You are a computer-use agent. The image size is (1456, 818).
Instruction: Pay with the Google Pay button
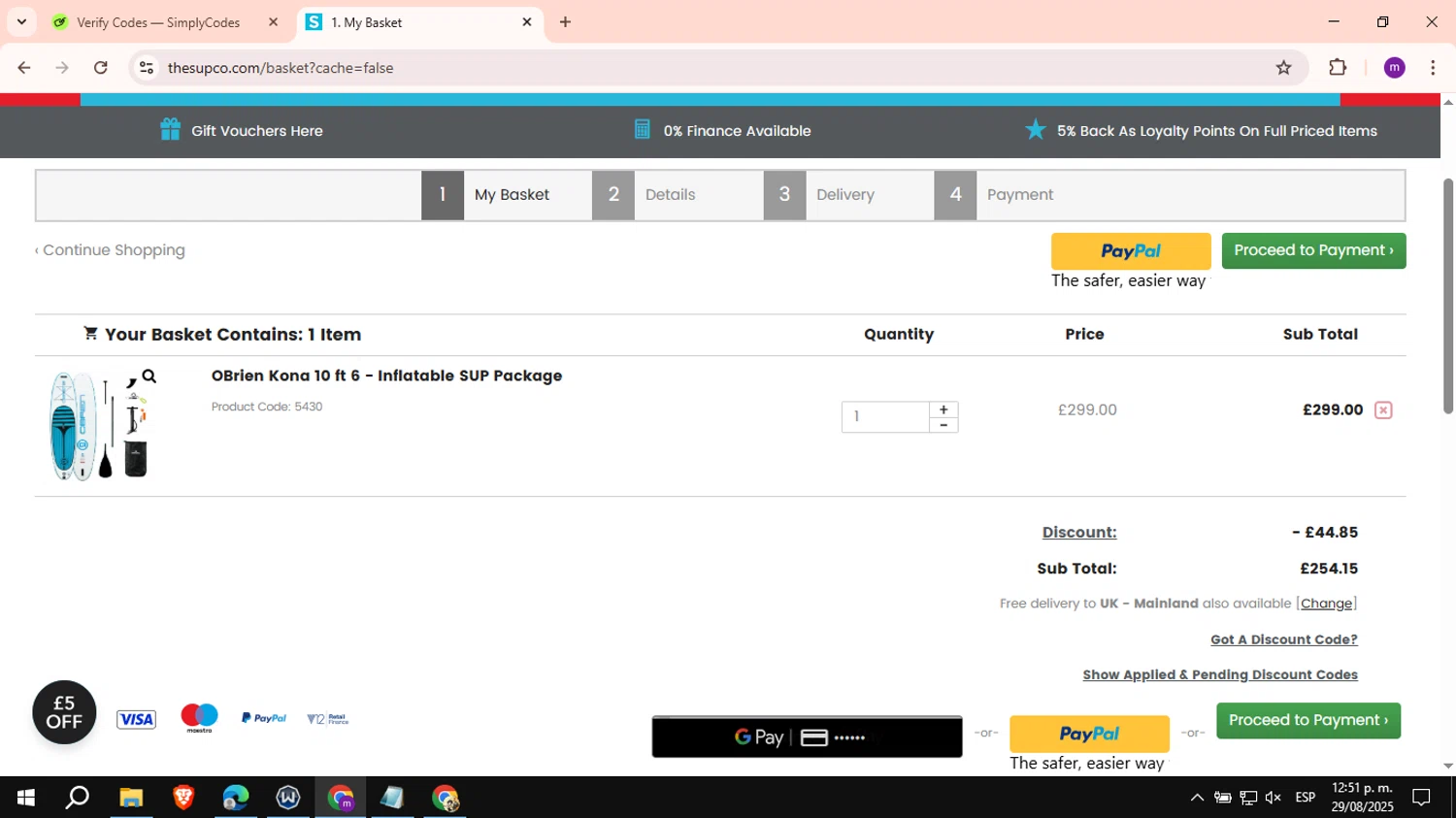807,737
